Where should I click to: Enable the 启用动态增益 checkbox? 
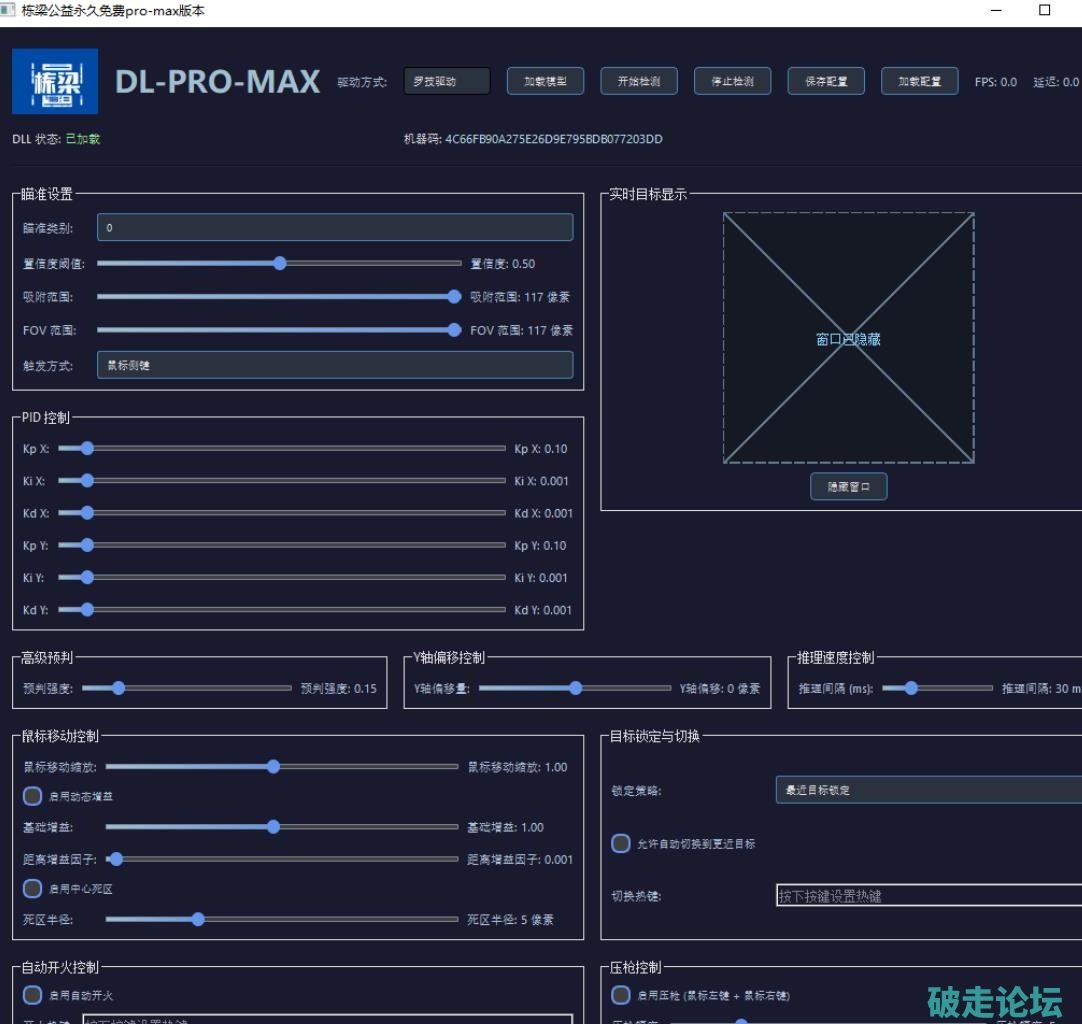[x=33, y=797]
